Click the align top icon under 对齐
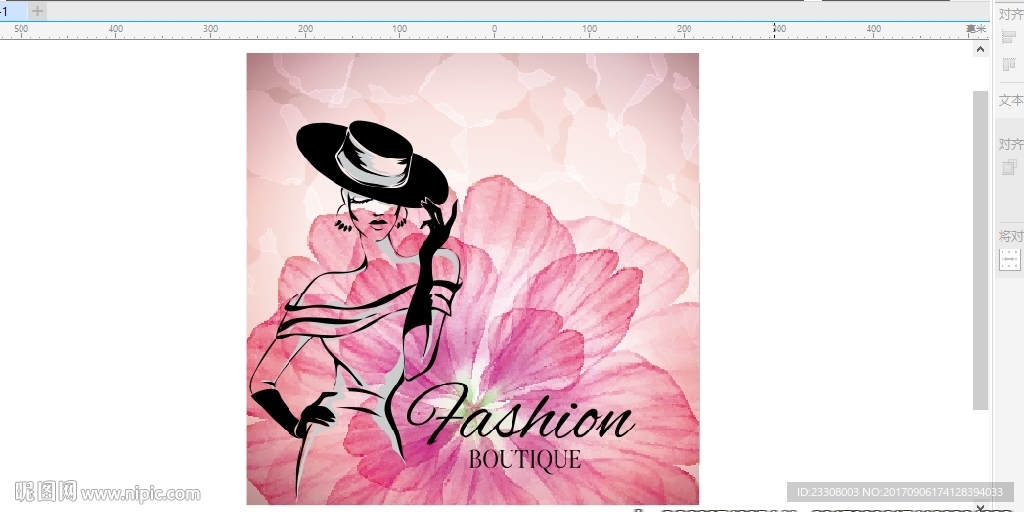 (x=1009, y=64)
